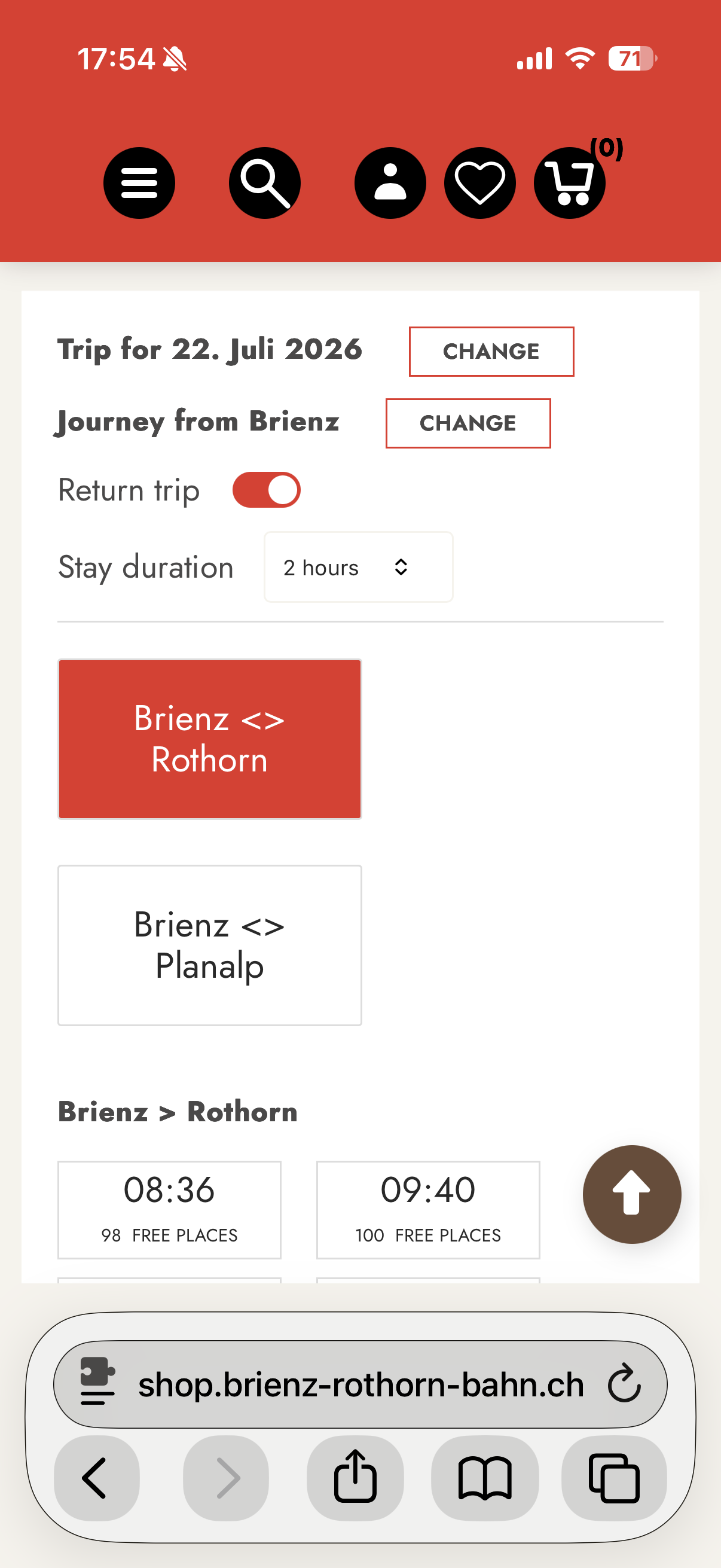Select the Brienz <> Rothorn route
This screenshot has width=721, height=1568.
[x=210, y=739]
